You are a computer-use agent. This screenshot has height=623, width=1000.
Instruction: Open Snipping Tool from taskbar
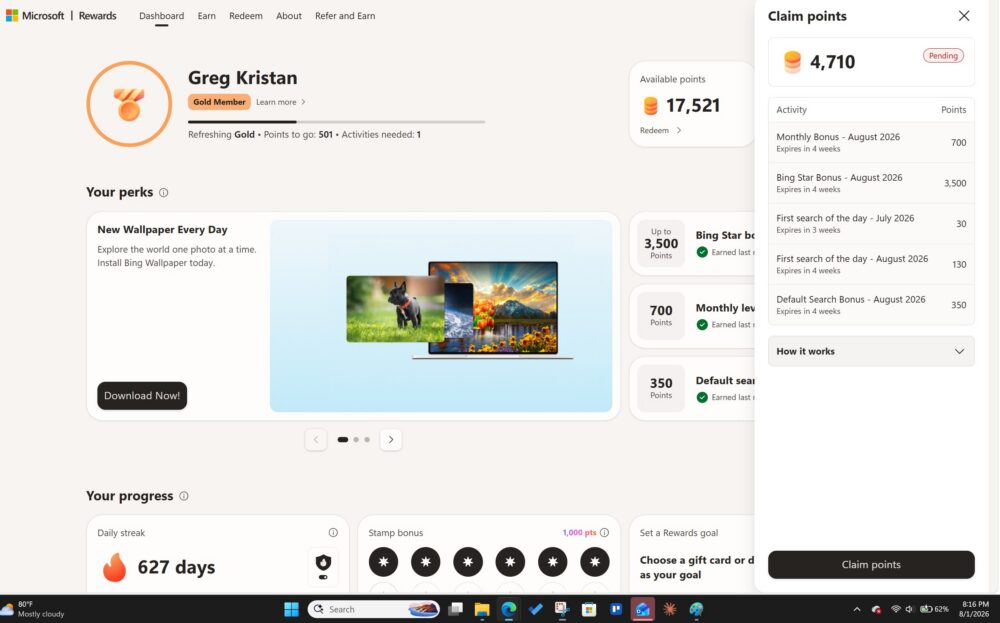pyautogui.click(x=562, y=609)
